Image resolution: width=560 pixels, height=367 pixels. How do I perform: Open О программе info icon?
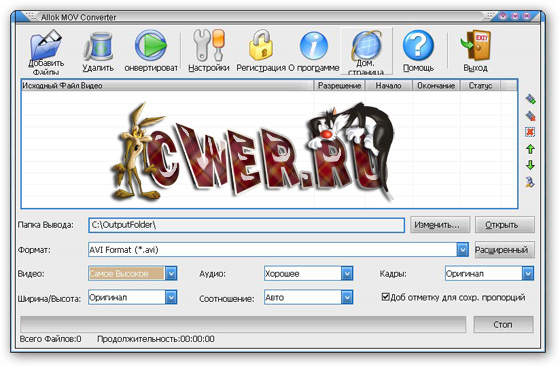point(314,46)
